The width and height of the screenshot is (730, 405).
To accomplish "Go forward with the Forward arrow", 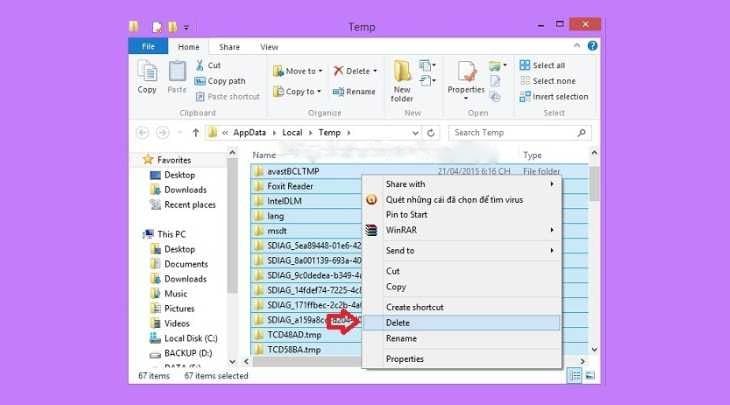I will pos(162,133).
